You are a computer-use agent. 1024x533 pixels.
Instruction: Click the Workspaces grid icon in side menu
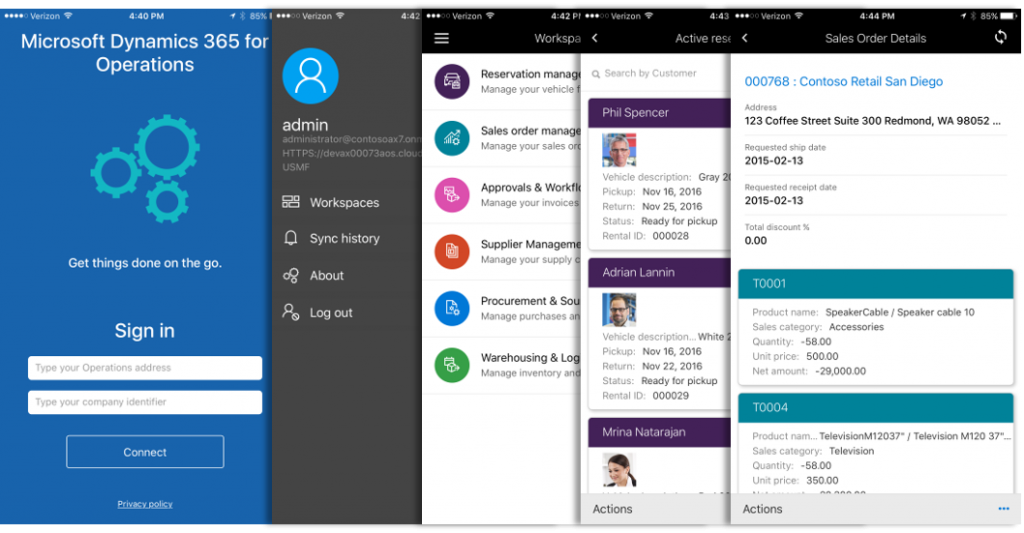[291, 202]
